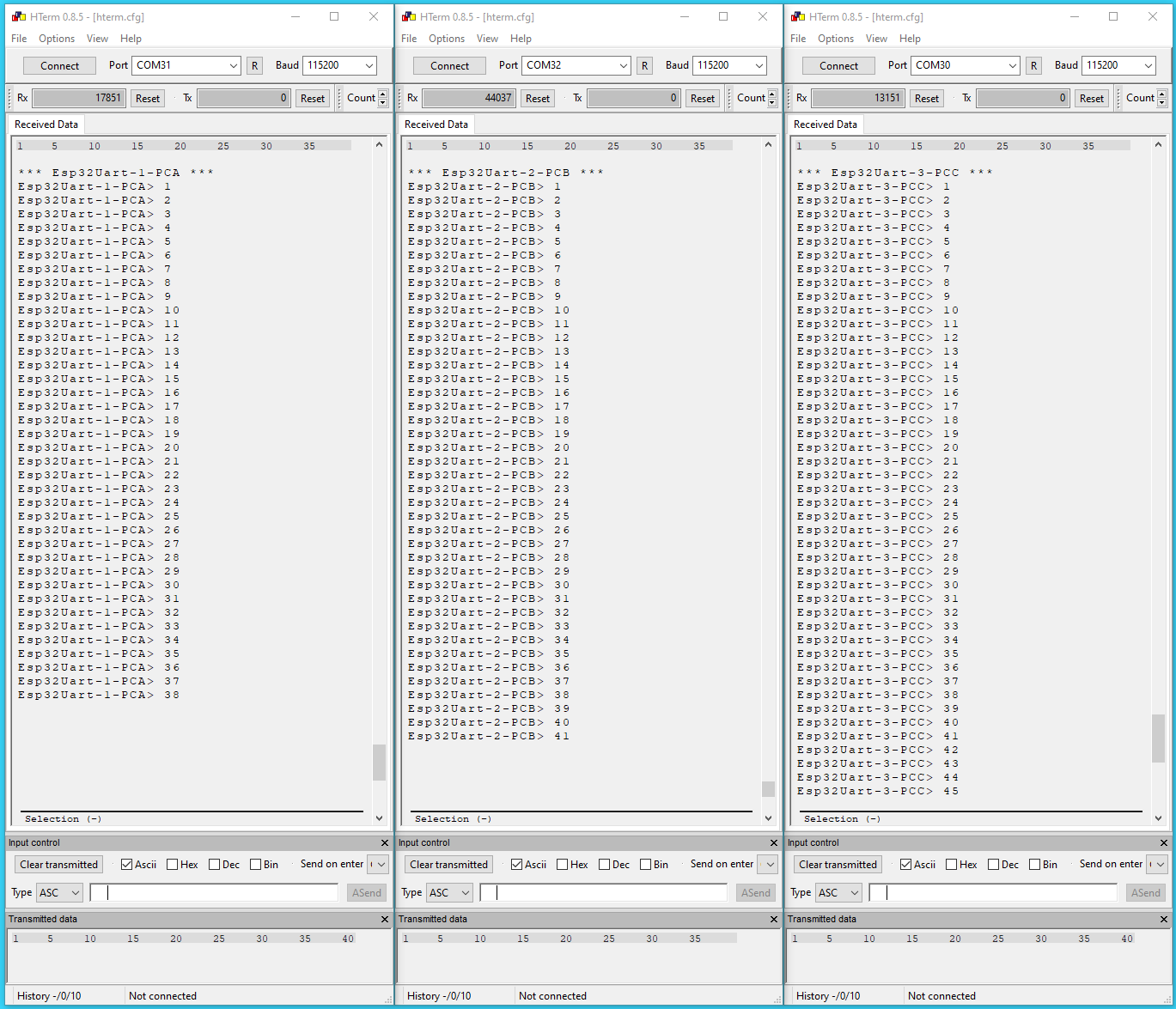Close Transmitted data panel in COM31 window
Image resolution: width=1176 pixels, height=1009 pixels.
[x=384, y=920]
